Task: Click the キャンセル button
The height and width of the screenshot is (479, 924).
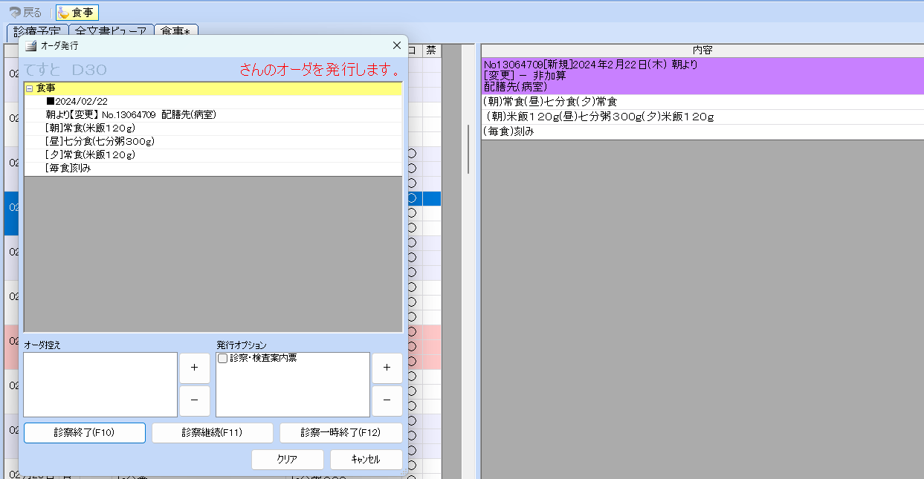Action: coord(366,459)
